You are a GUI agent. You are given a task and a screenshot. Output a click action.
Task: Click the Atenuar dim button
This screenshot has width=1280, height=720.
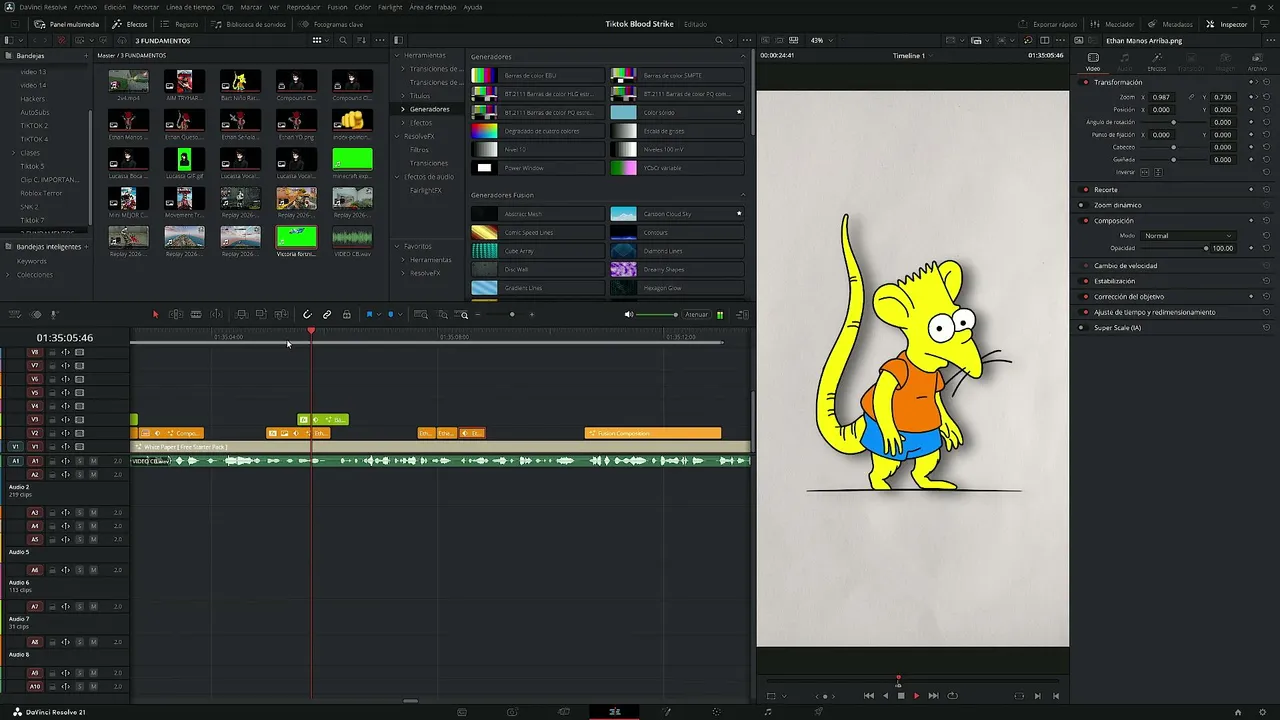(696, 315)
